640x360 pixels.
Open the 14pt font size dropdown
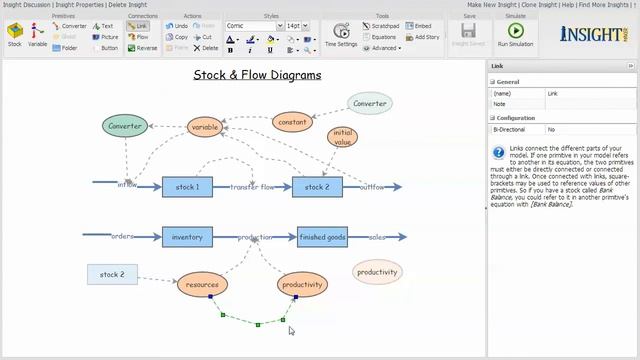pyautogui.click(x=305, y=26)
